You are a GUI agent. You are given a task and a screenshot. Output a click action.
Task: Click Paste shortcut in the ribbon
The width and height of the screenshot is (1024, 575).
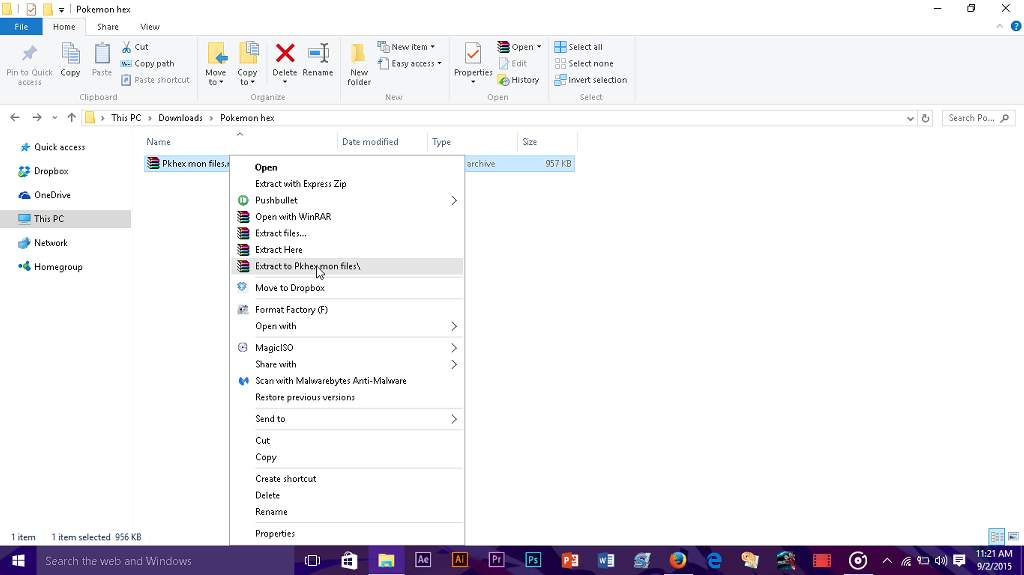coord(155,80)
